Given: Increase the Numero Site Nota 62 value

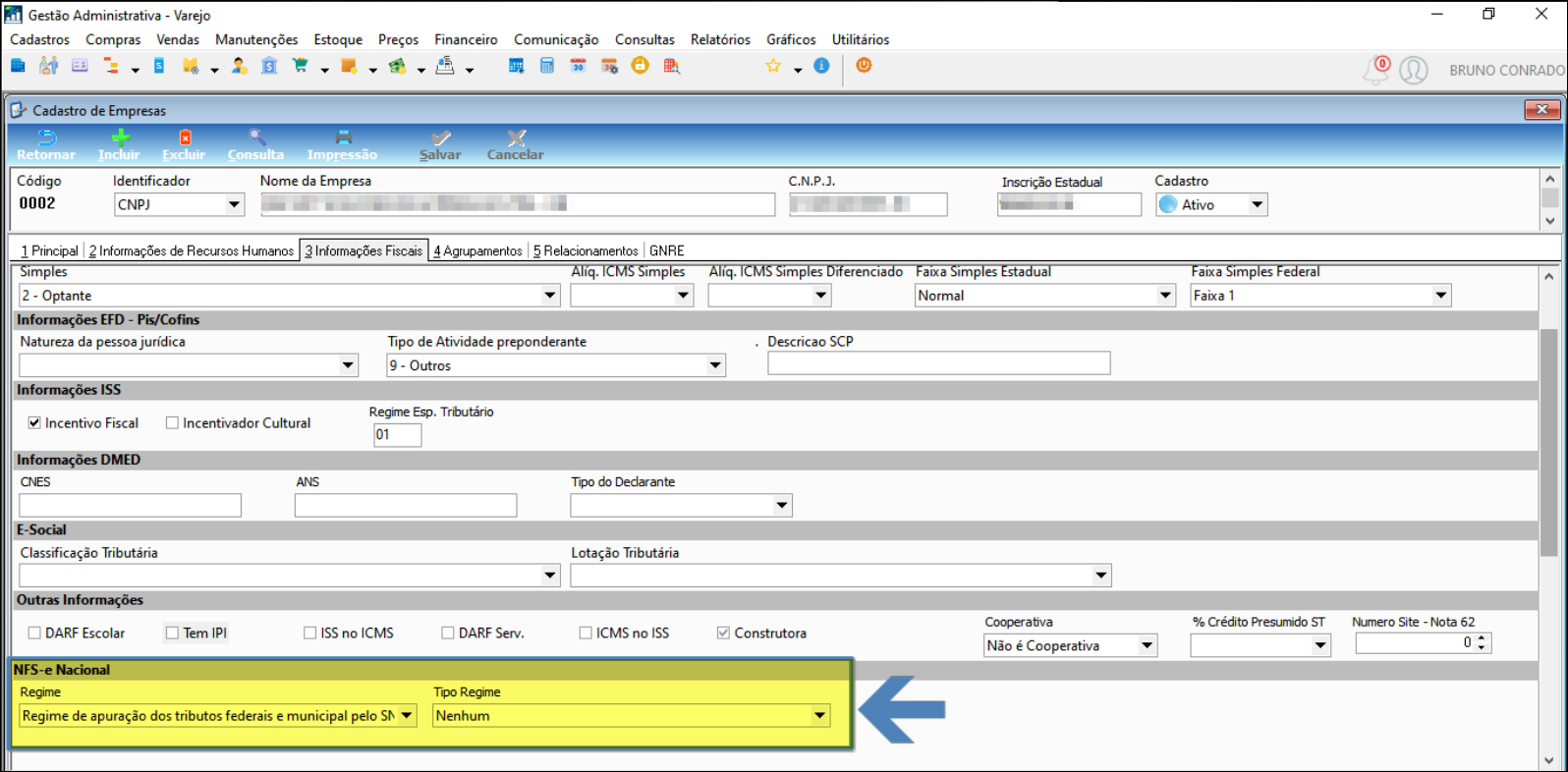Looking at the screenshot, I should [x=1483, y=638].
